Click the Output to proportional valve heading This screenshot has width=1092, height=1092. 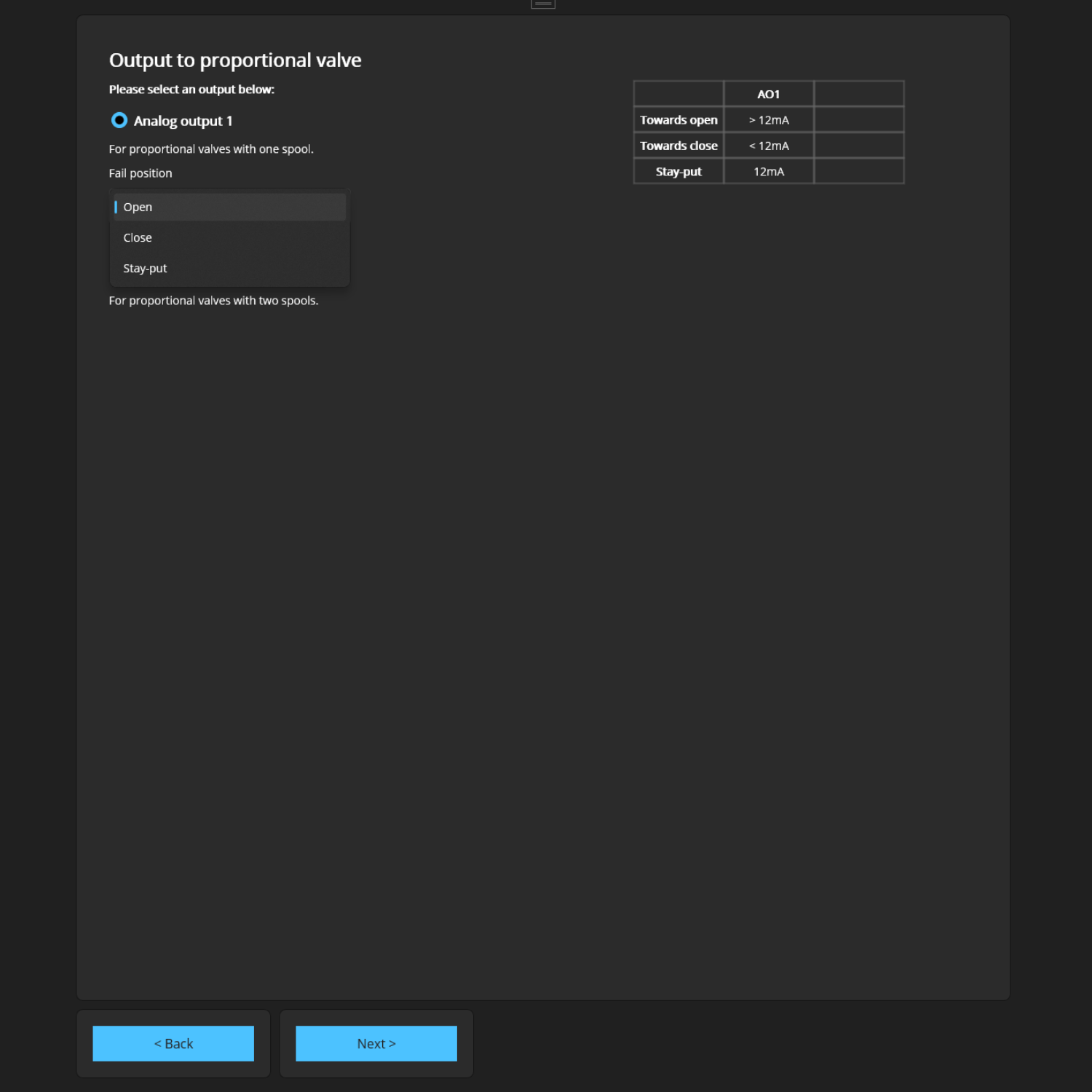[235, 60]
